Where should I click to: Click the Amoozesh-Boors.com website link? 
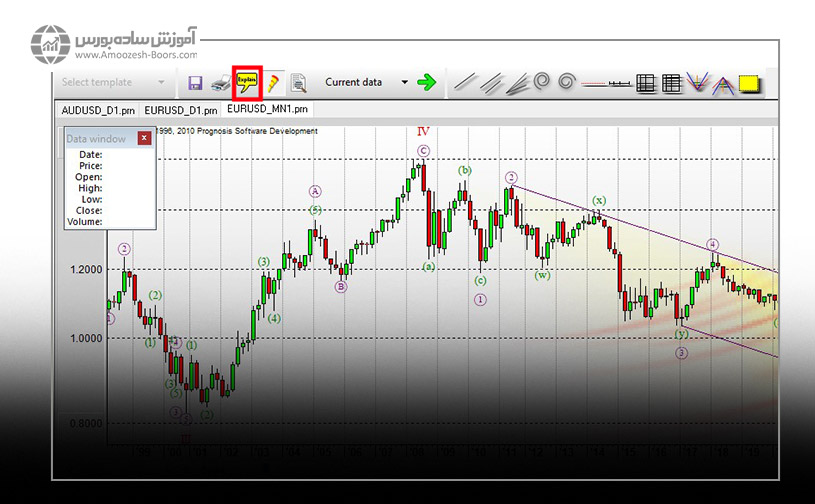pos(135,55)
